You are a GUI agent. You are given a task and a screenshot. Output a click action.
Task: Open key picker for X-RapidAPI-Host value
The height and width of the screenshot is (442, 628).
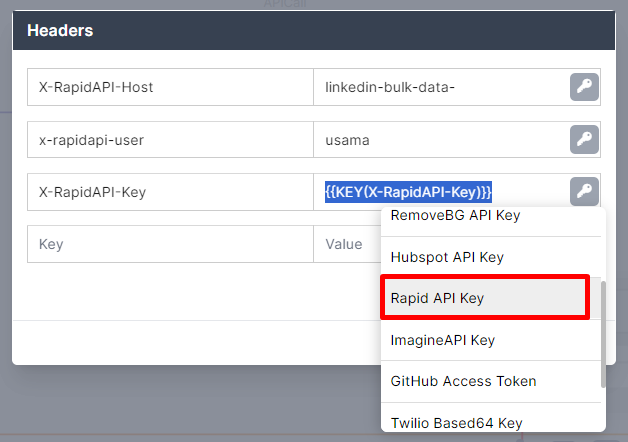point(584,87)
